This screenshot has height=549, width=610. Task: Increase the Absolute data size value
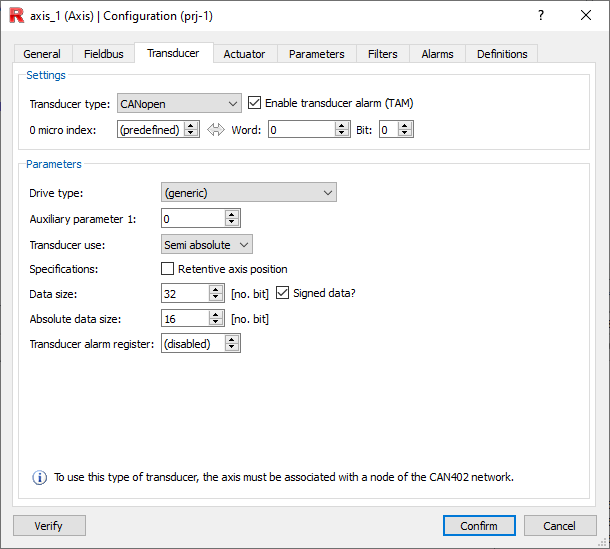tap(216, 314)
